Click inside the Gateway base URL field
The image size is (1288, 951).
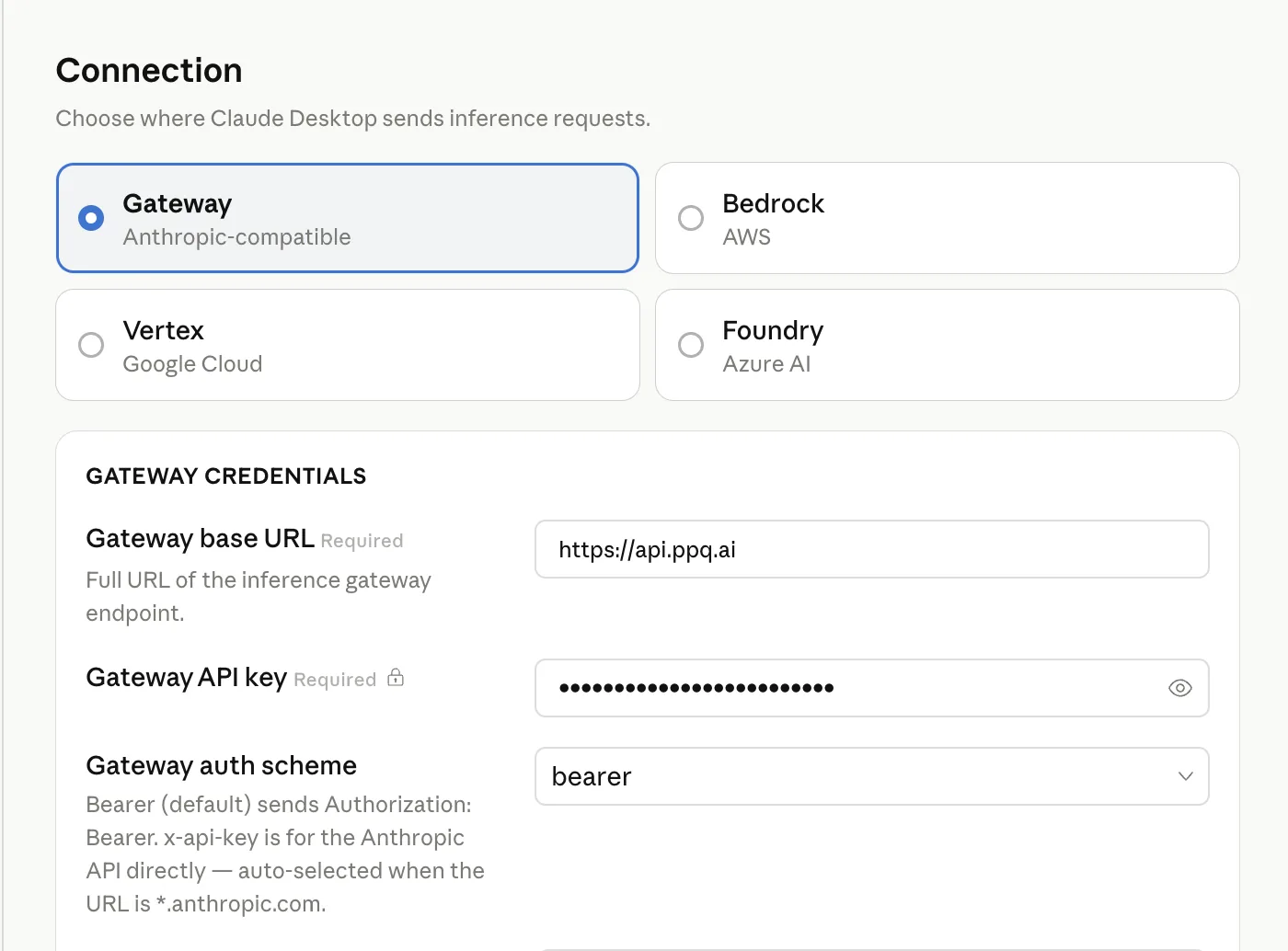pos(871,549)
